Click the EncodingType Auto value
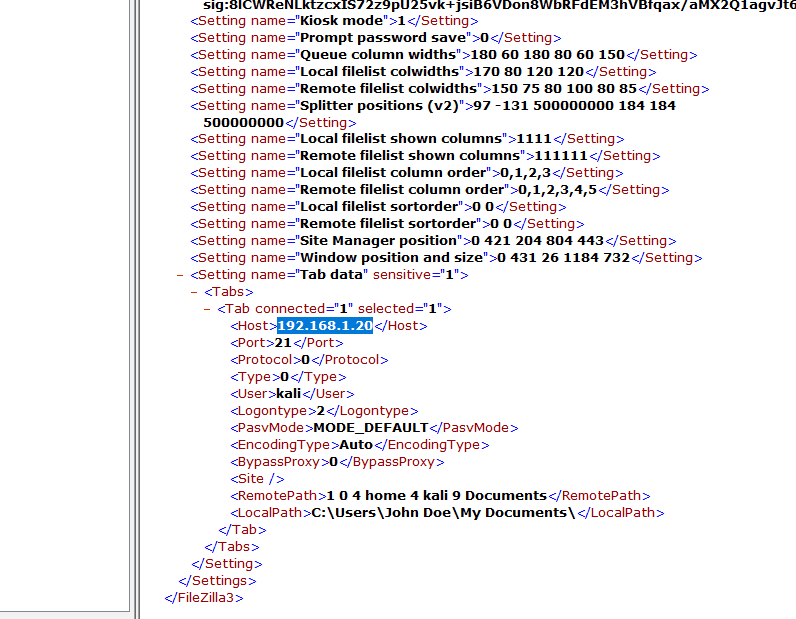The image size is (796, 619). pos(356,445)
